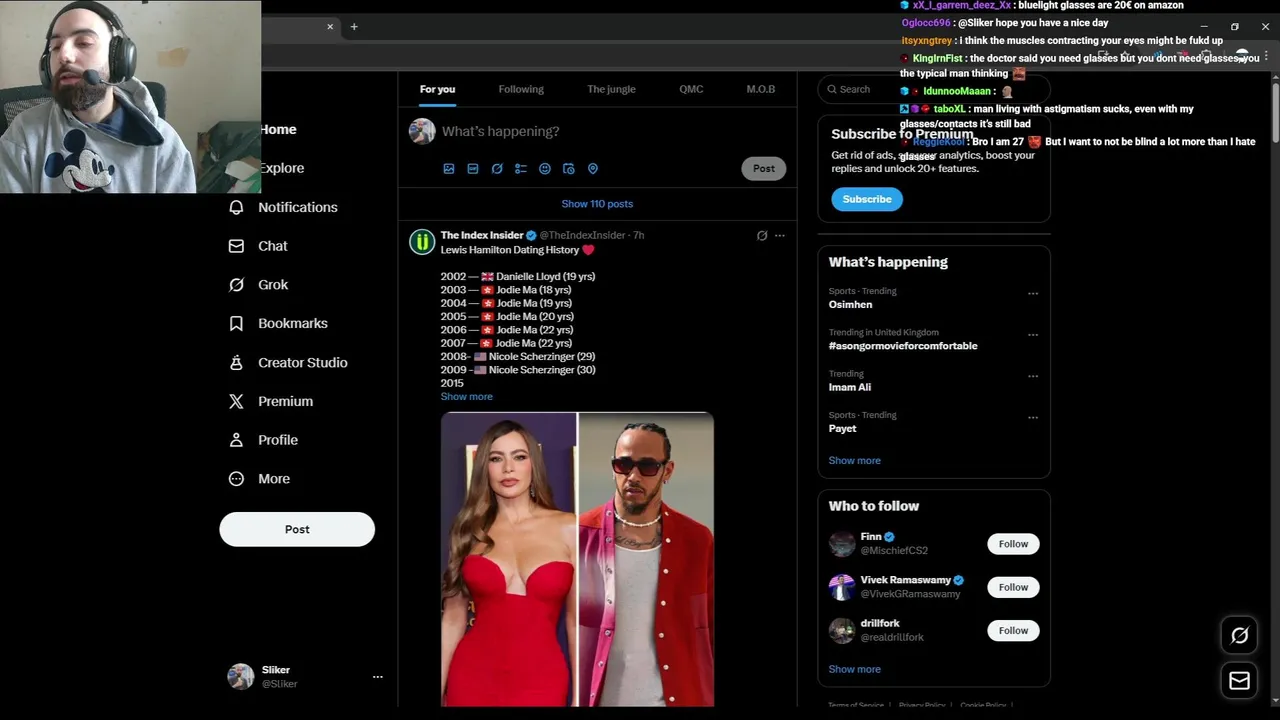Open three-dot menu on Index Insider post
This screenshot has height=720, width=1280.
[x=780, y=236]
